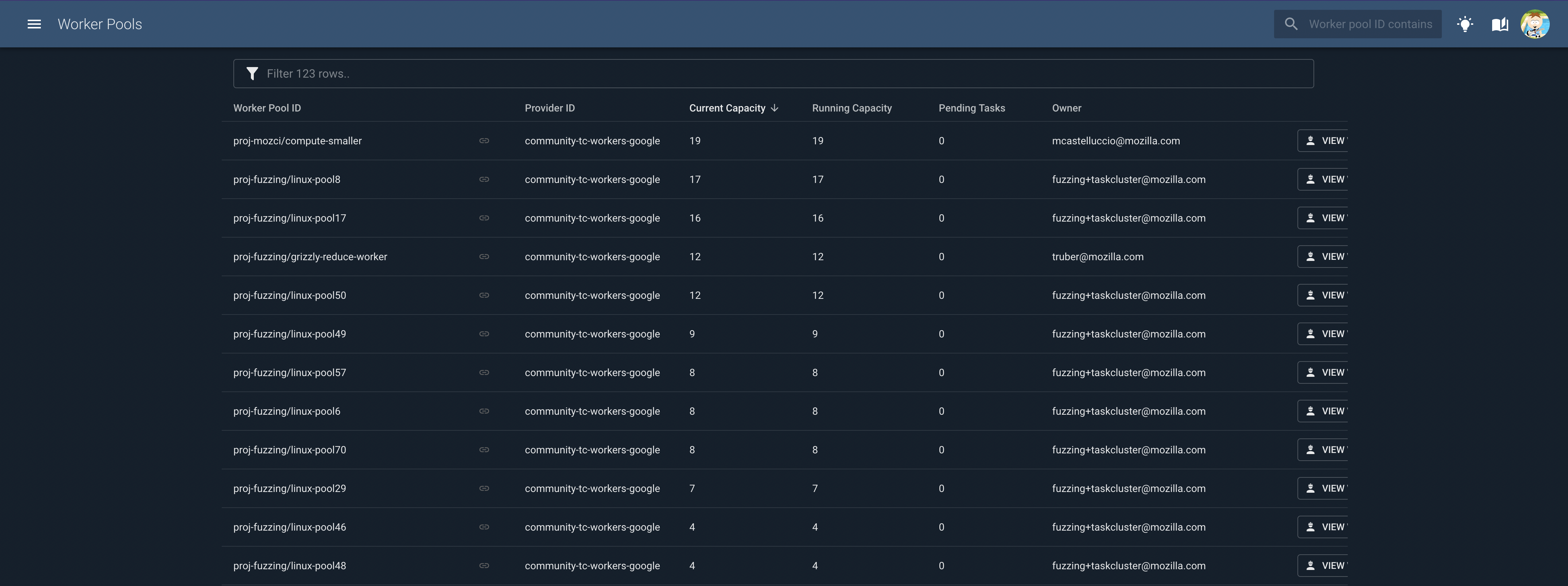This screenshot has width=1568, height=586.
Task: Focus the Worker pool ID contains search box
Action: pos(1370,24)
